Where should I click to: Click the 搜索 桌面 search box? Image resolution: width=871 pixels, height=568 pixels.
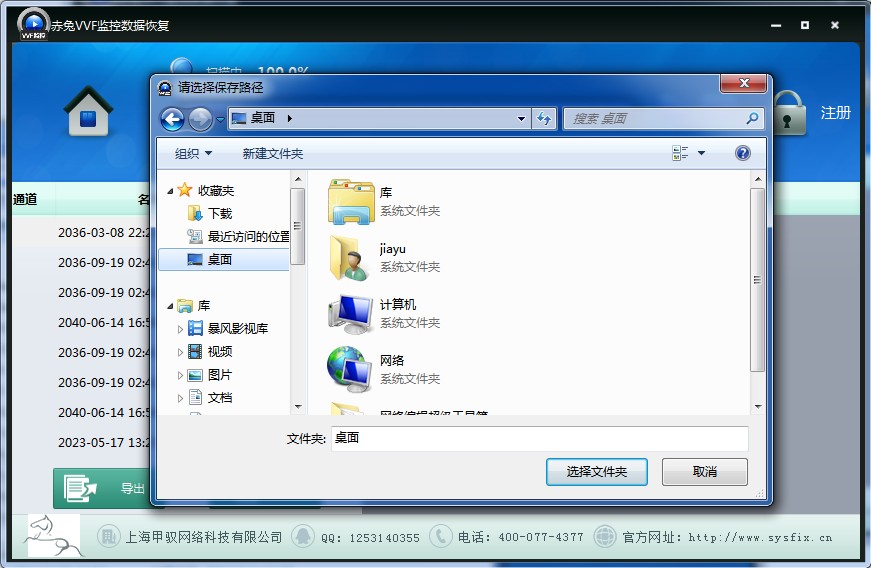coord(655,119)
